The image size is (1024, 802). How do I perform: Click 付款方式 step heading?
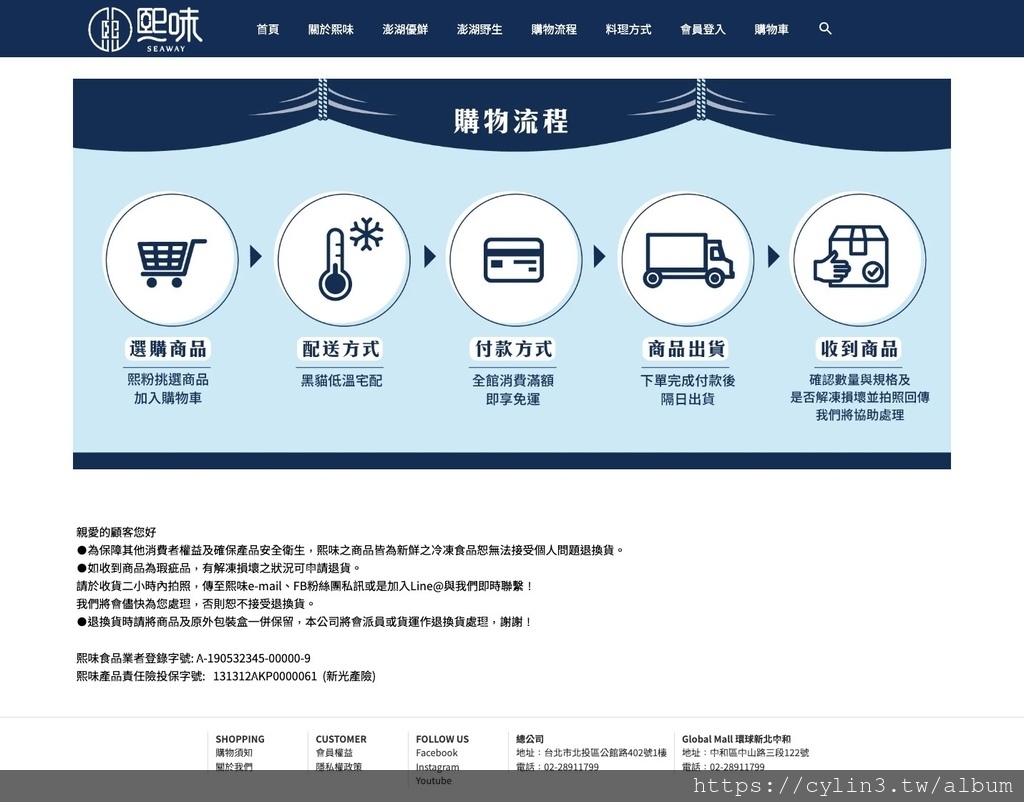pyautogui.click(x=513, y=349)
